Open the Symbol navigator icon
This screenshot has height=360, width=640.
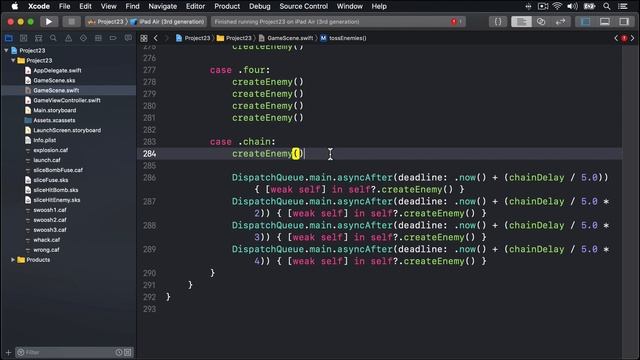[38, 38]
